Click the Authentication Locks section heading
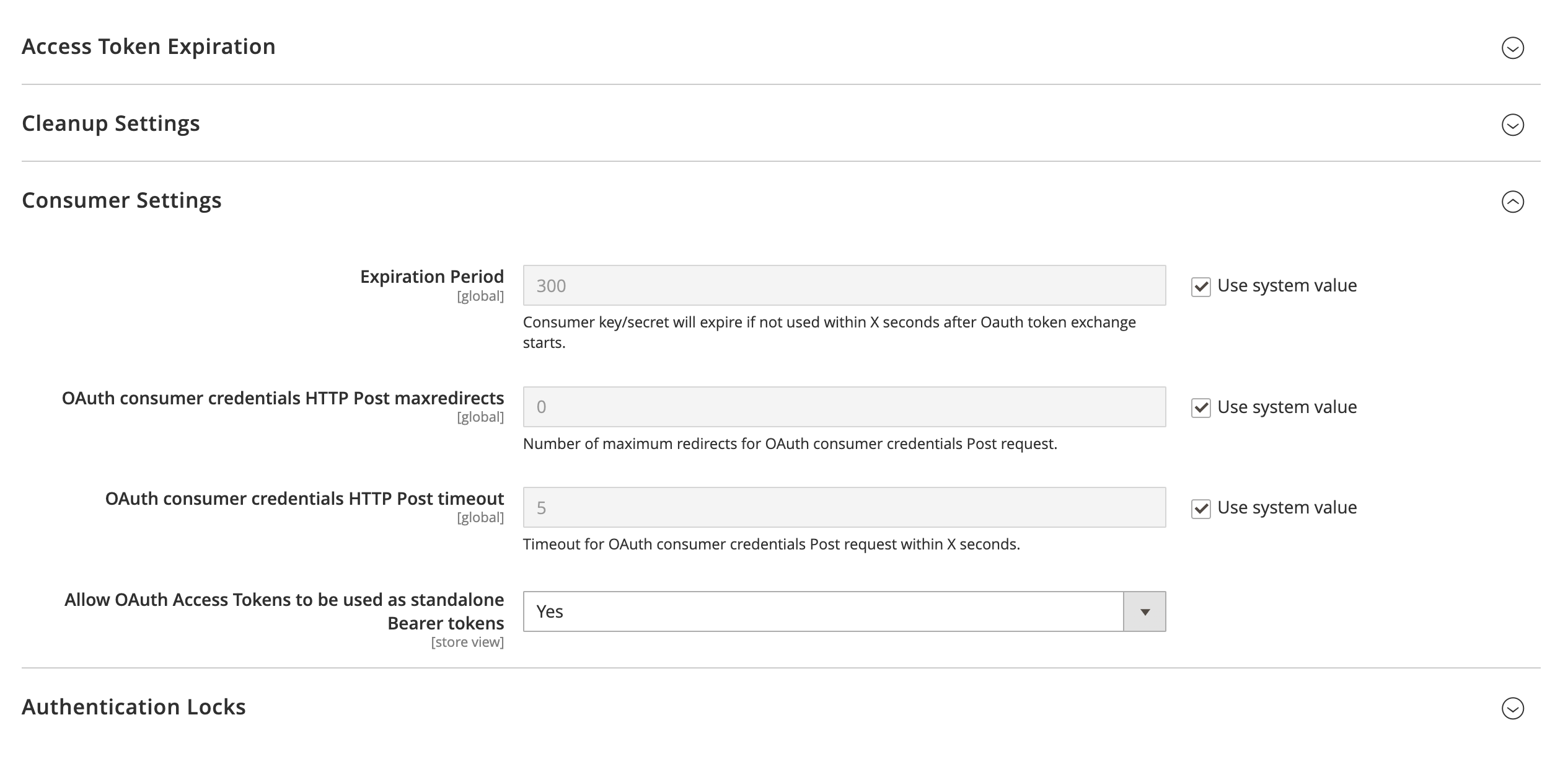Viewport: 1568px width, 769px height. point(134,707)
